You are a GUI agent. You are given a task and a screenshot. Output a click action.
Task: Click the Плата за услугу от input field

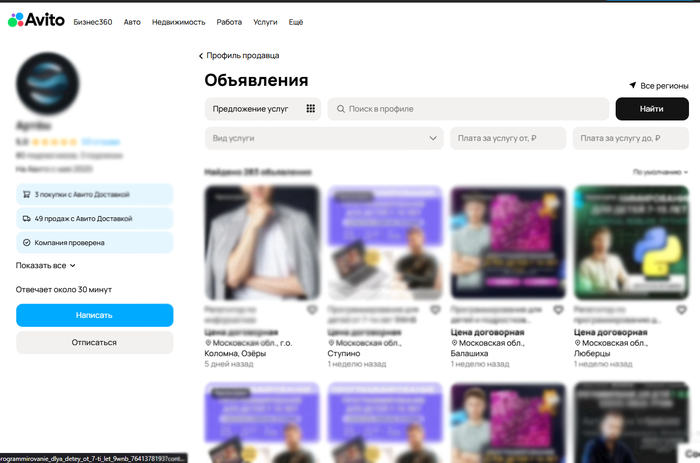pos(508,138)
